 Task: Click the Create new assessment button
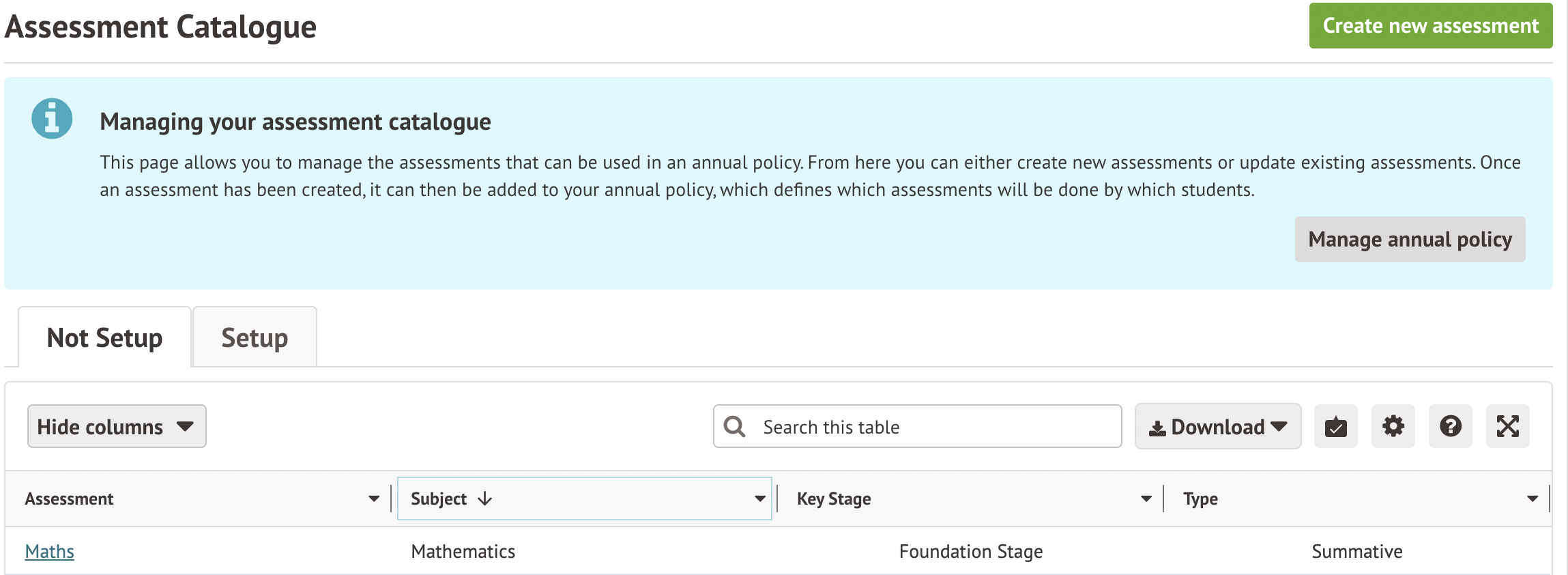[1430, 26]
